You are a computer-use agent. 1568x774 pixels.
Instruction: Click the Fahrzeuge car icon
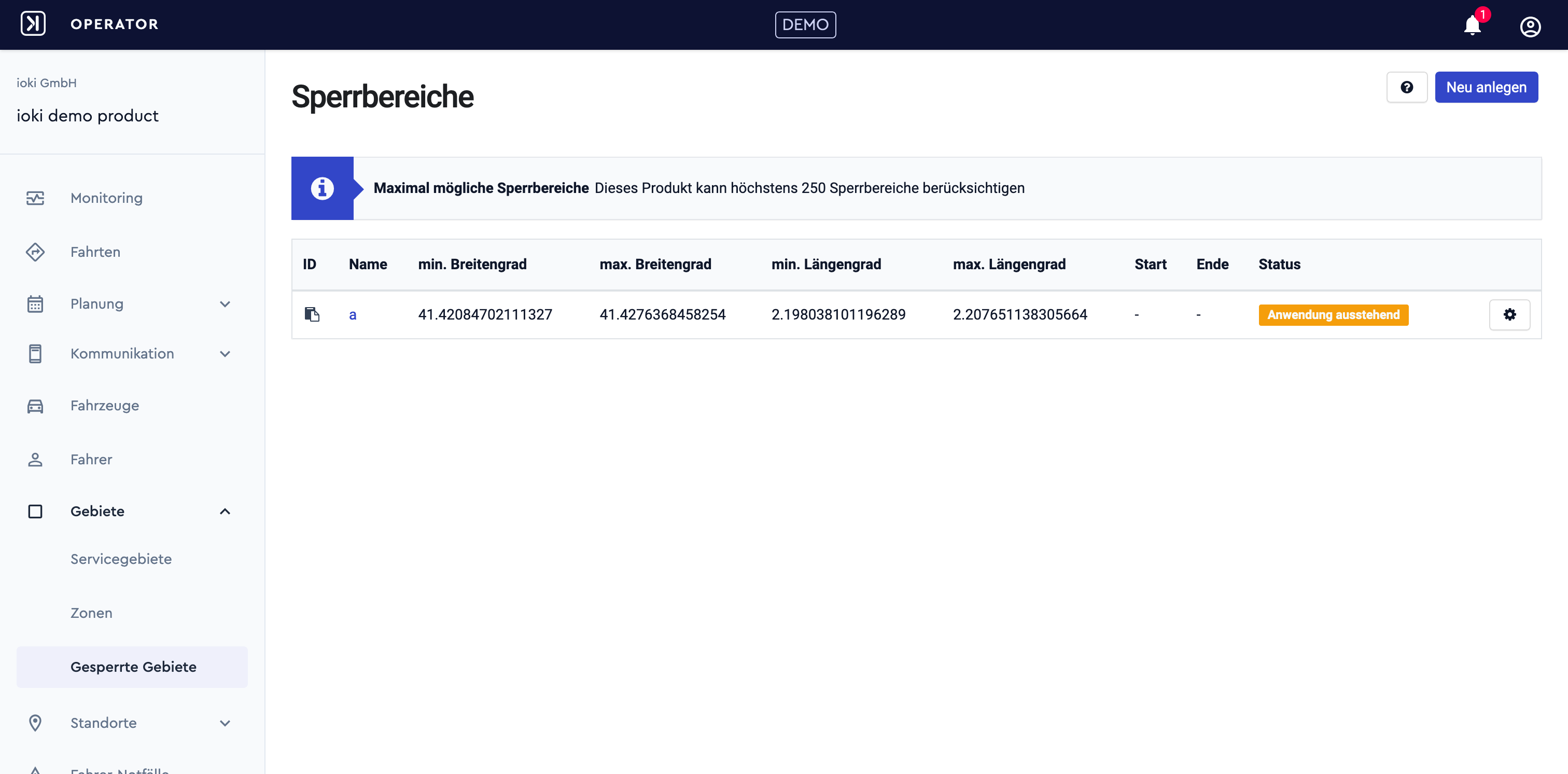coord(35,406)
